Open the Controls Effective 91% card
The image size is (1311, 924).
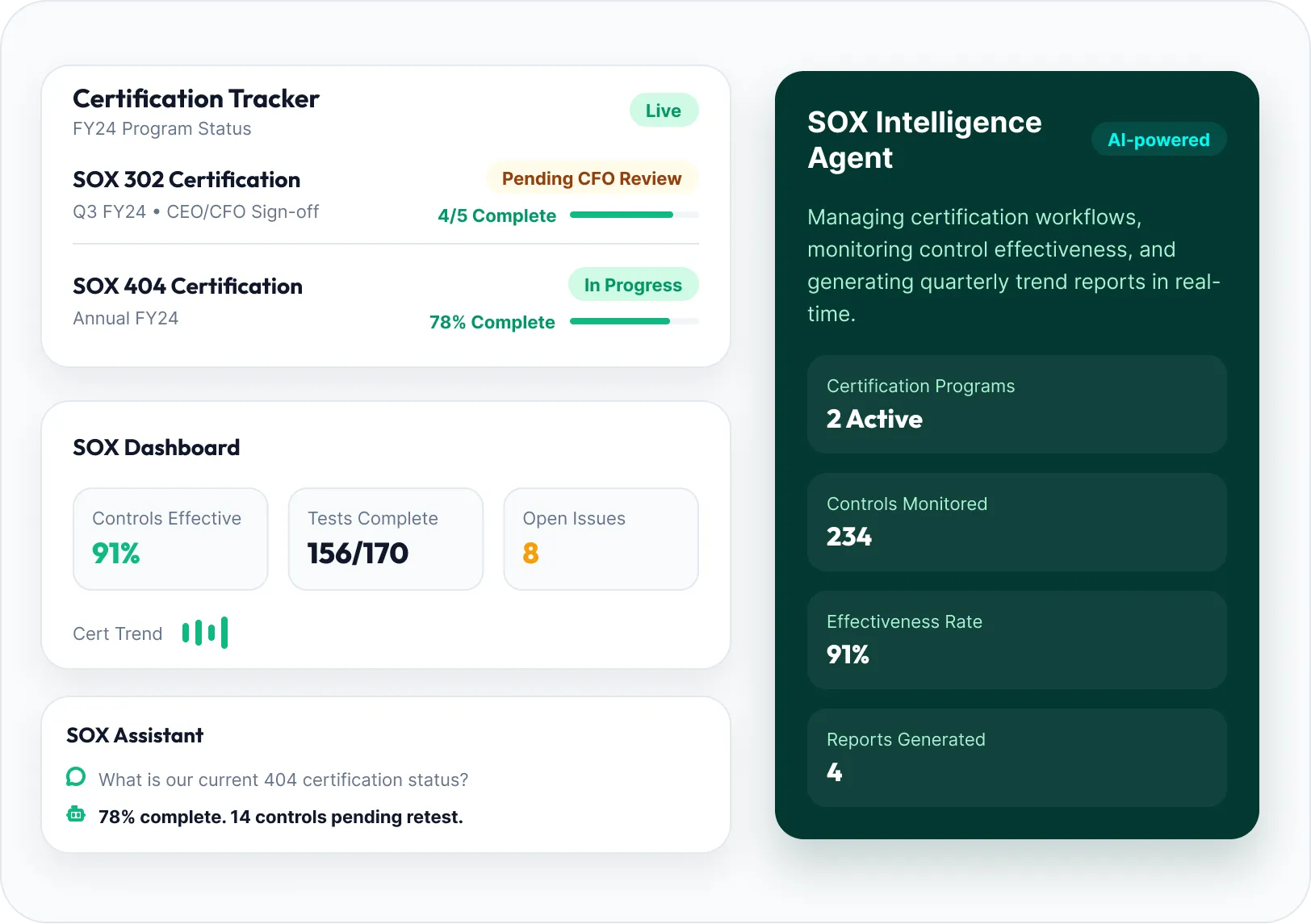coord(170,539)
